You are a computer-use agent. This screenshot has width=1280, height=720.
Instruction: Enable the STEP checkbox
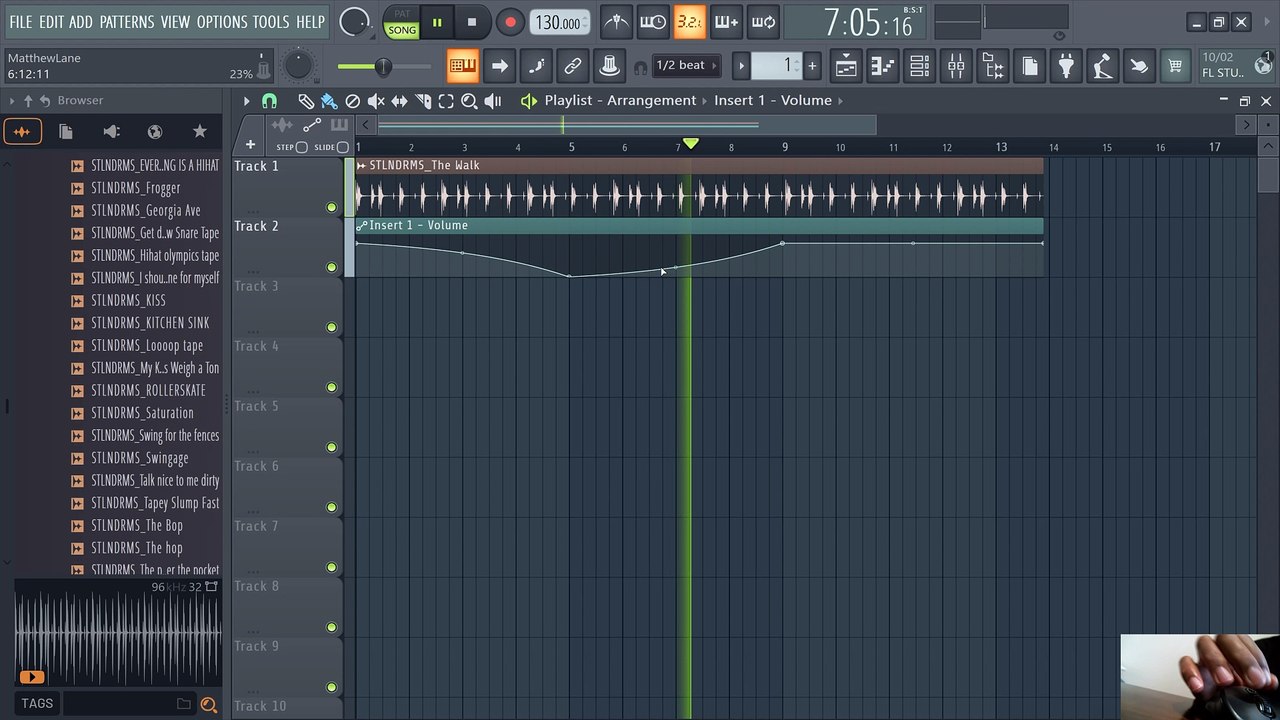tap(302, 147)
